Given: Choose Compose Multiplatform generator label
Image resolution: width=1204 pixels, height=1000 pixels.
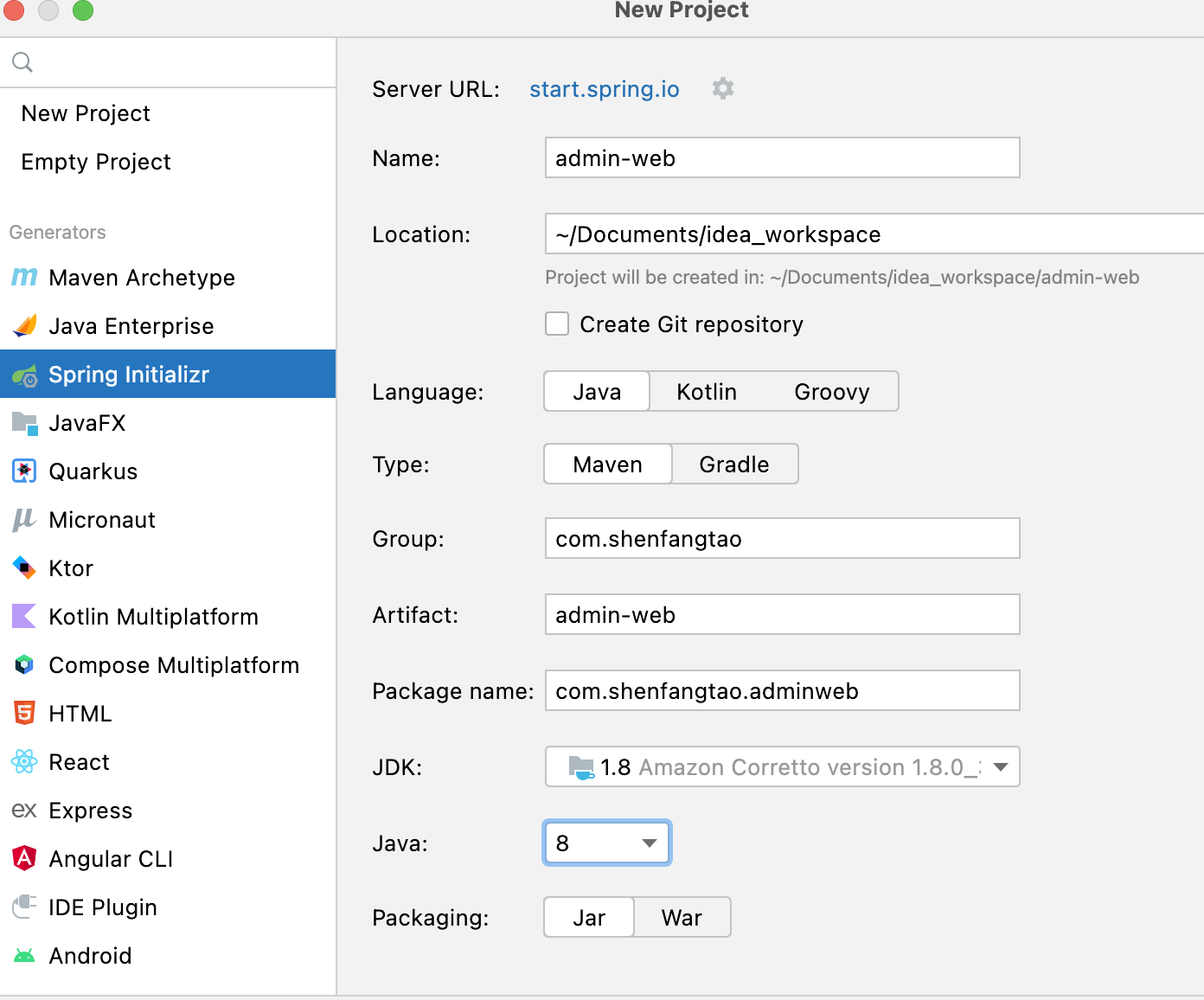Looking at the screenshot, I should point(174,665).
